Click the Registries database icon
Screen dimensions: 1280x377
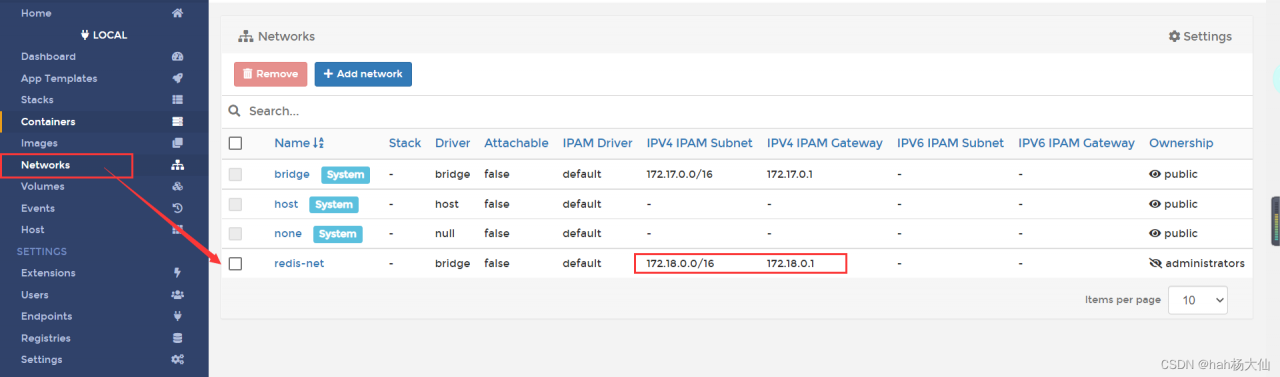click(177, 338)
